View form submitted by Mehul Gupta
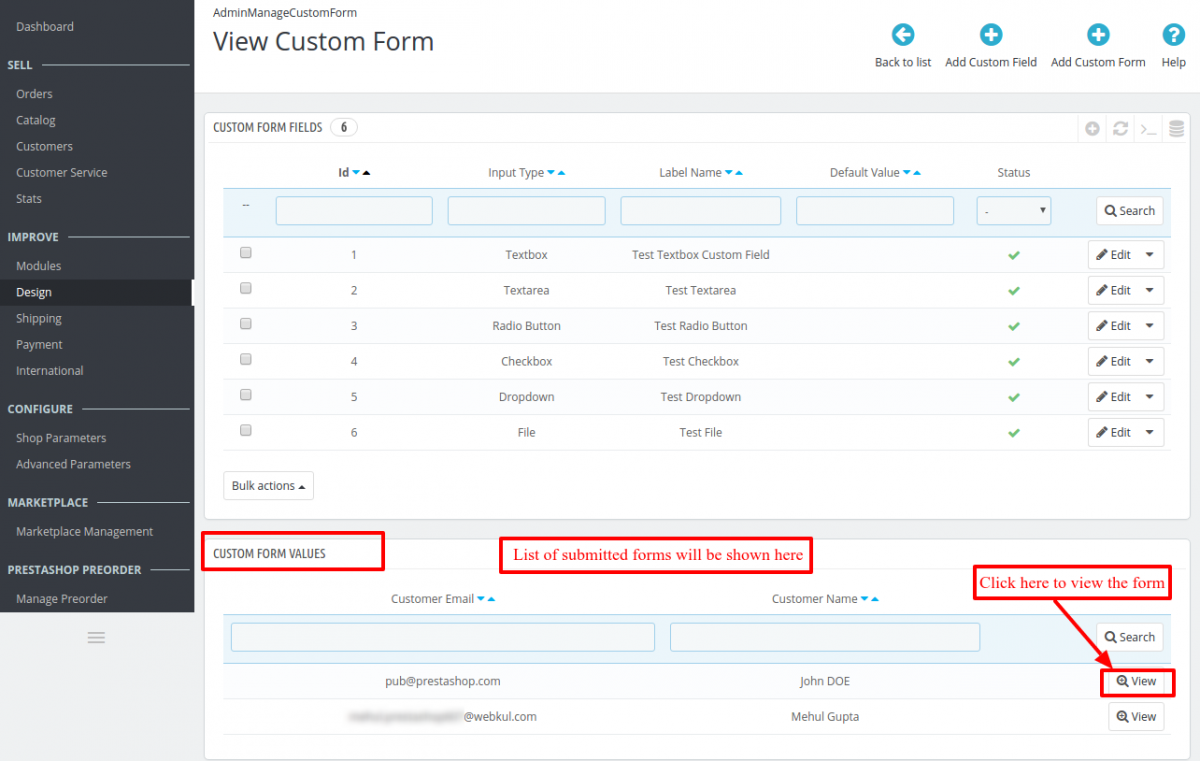 tap(1136, 717)
